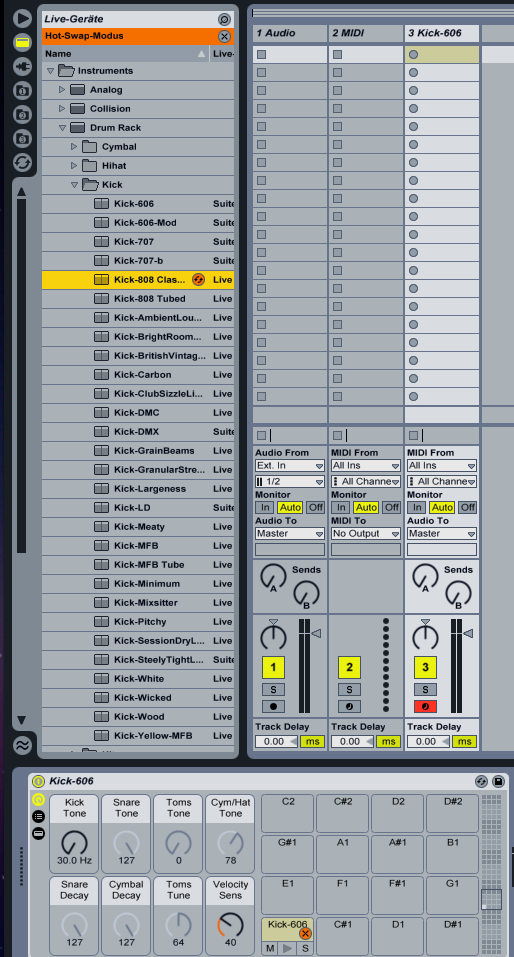The height and width of the screenshot is (957, 514).
Task: Open file browser 1 icon
Action: (23, 90)
